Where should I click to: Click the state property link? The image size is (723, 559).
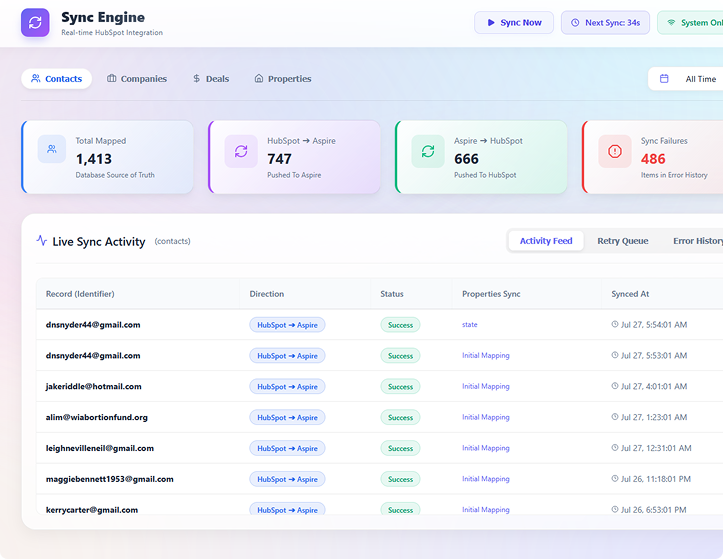pos(469,325)
